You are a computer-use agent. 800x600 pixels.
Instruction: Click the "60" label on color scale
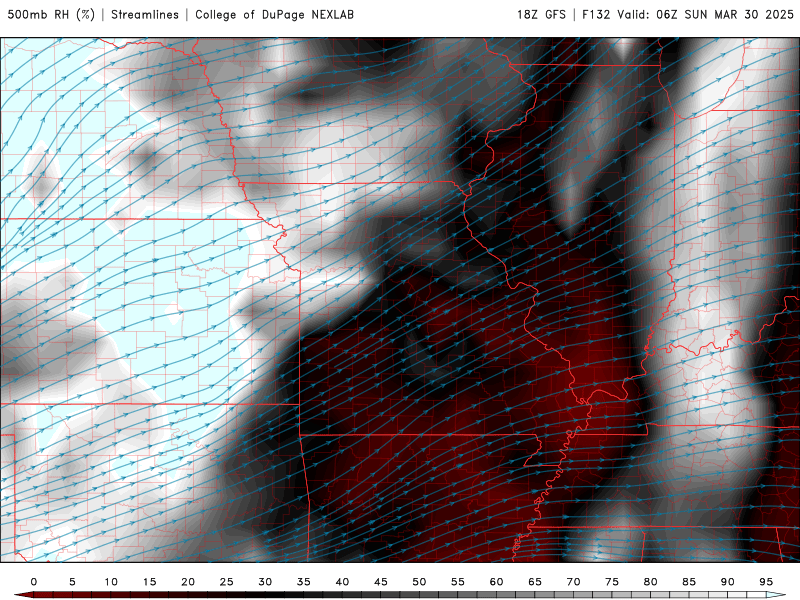click(496, 582)
